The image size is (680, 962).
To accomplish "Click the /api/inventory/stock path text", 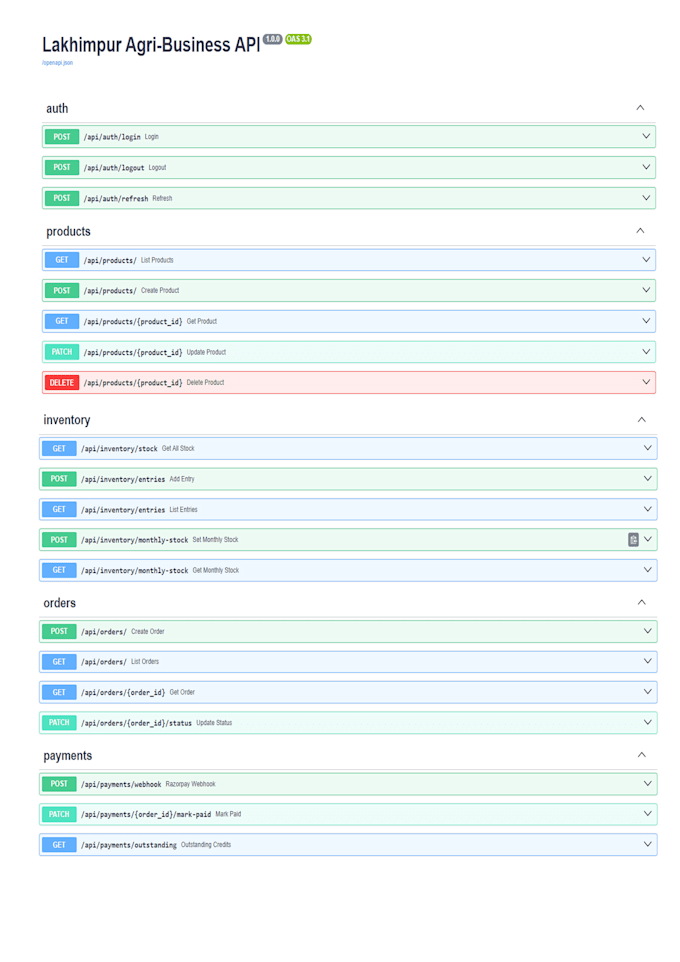I will (x=119, y=448).
